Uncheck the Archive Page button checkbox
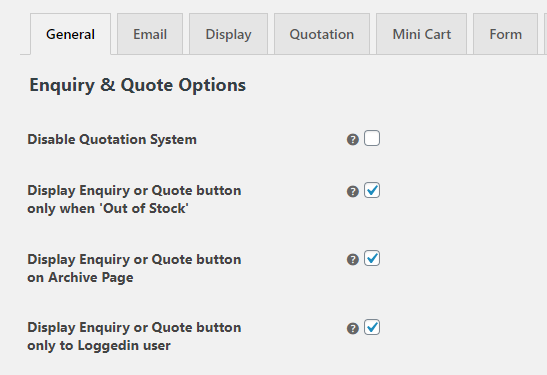 372,258
